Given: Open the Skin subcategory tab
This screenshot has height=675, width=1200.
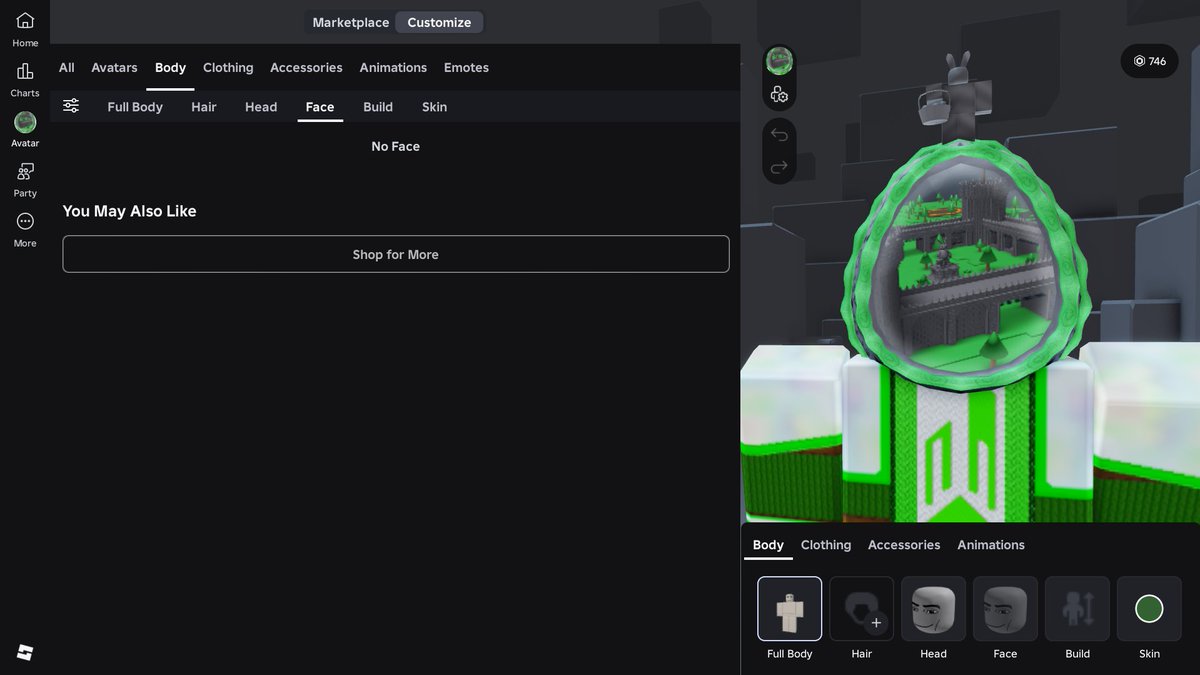Looking at the screenshot, I should click(434, 107).
